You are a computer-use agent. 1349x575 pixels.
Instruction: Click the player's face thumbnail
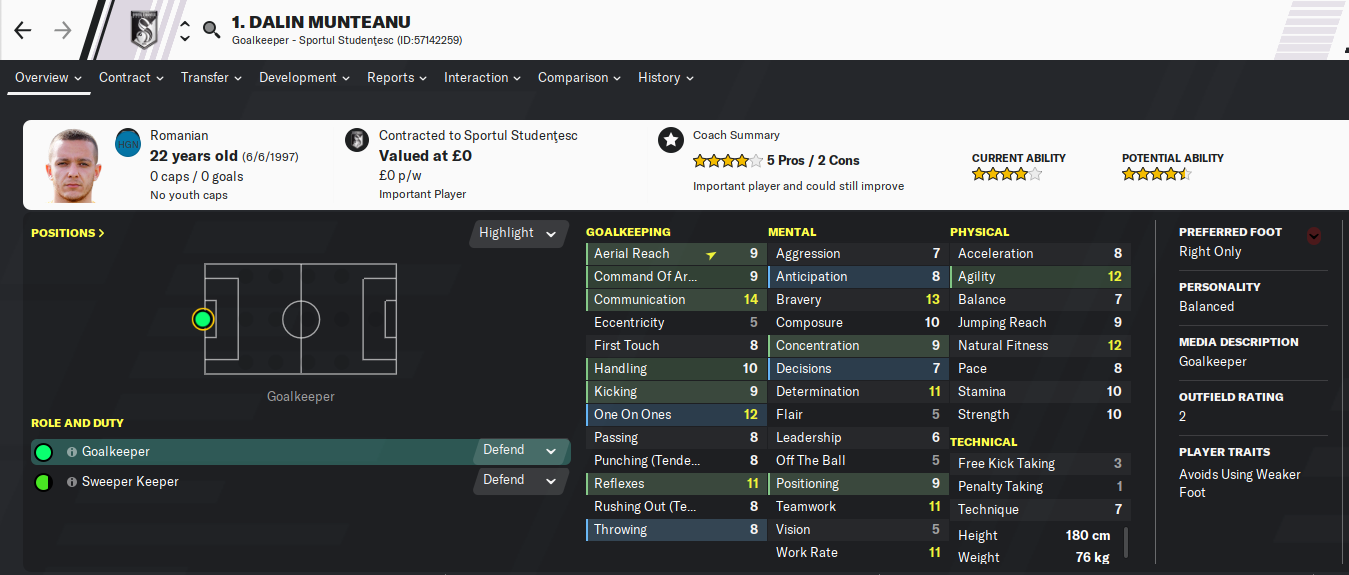coord(72,166)
